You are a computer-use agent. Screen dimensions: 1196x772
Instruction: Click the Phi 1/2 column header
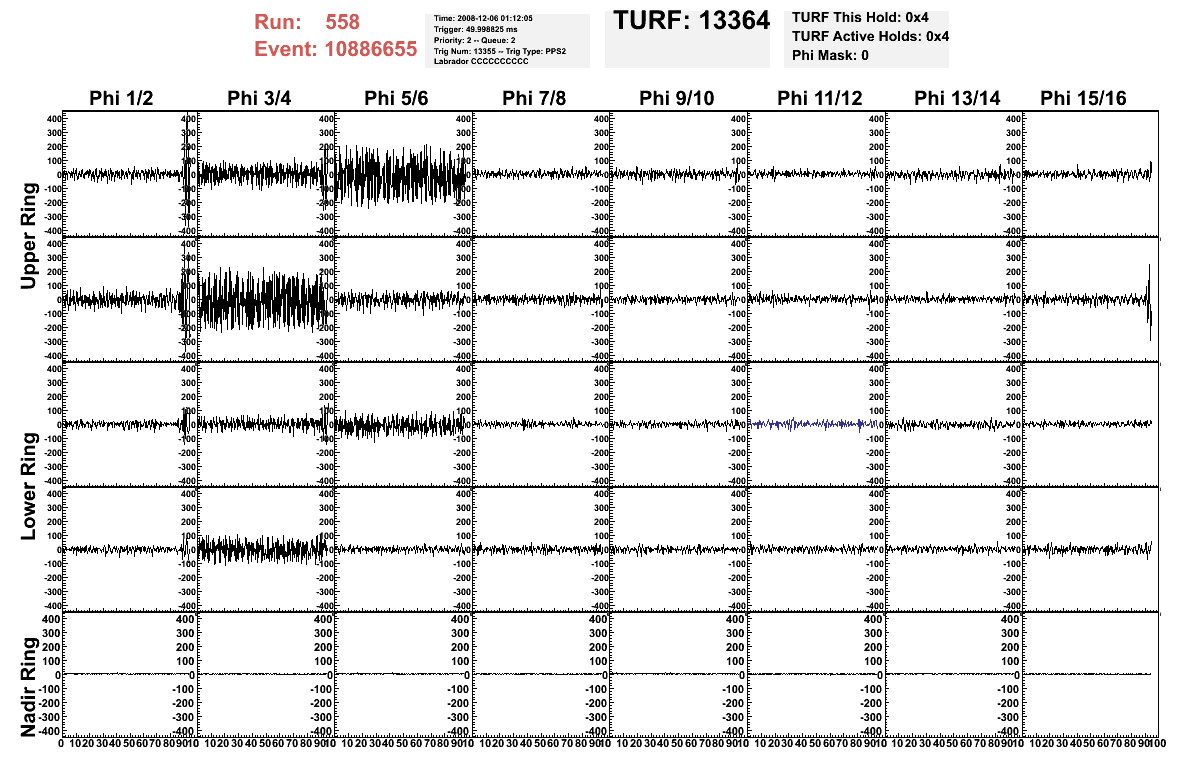click(121, 98)
